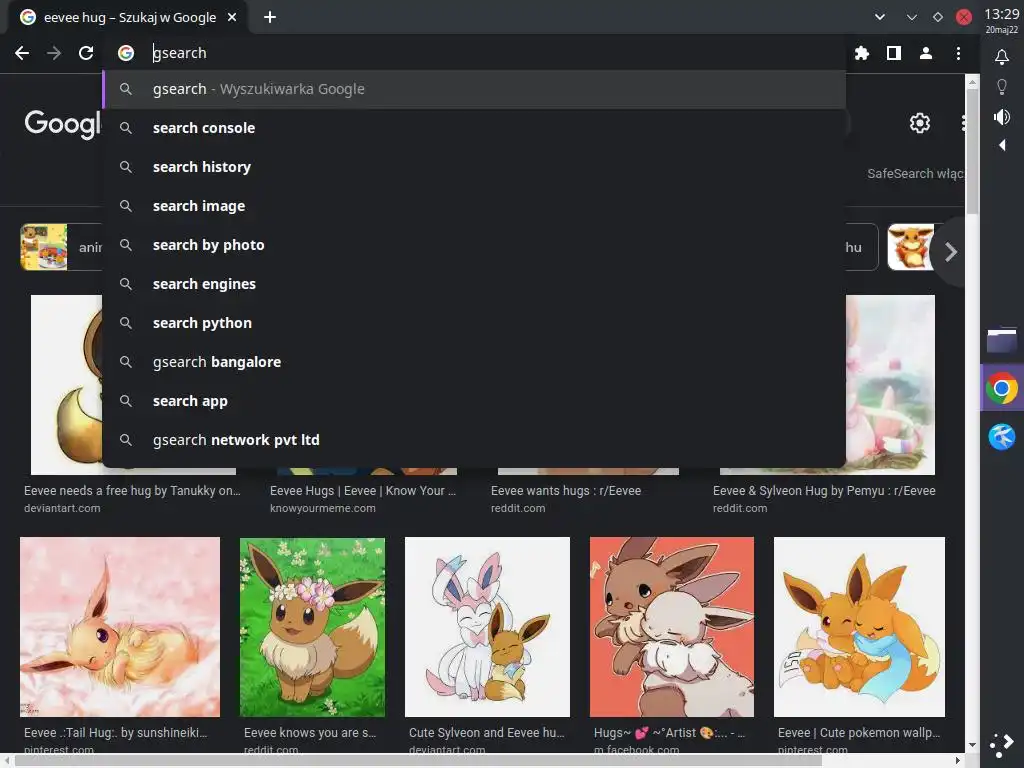Open Google quick settings gear

(920, 123)
